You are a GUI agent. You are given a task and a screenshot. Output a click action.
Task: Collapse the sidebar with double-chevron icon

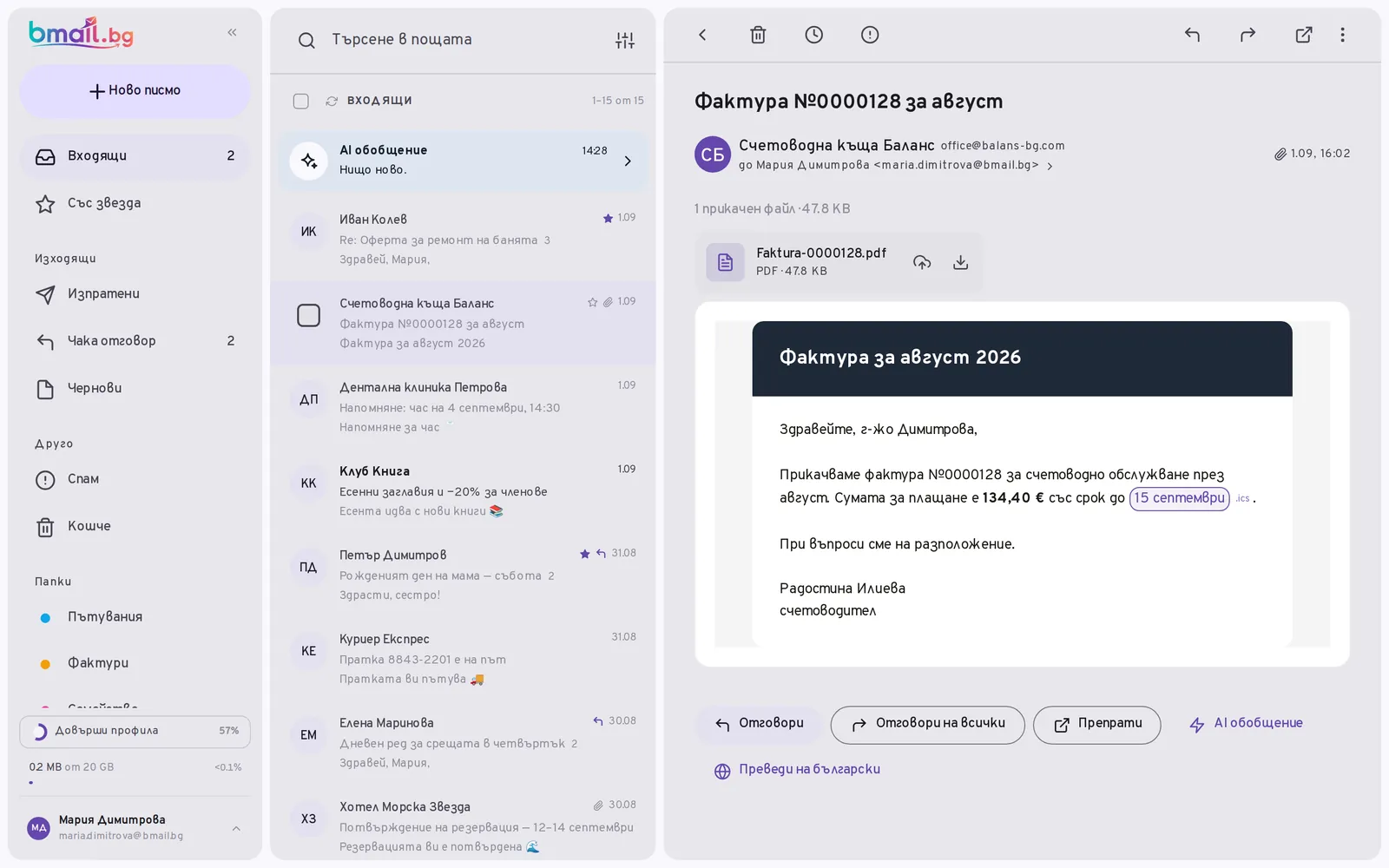(232, 32)
